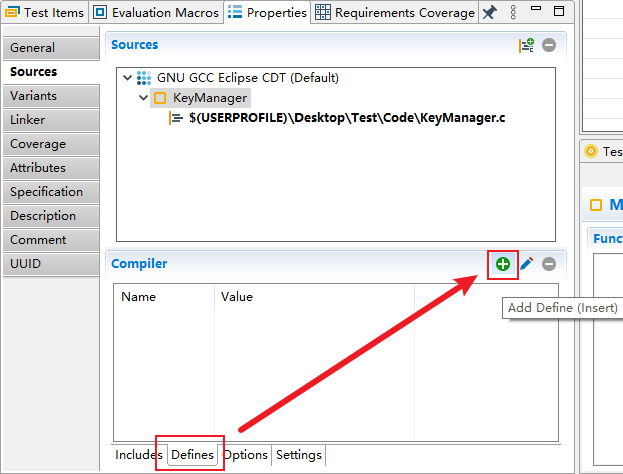Open the view menu three-dots icon

point(513,13)
